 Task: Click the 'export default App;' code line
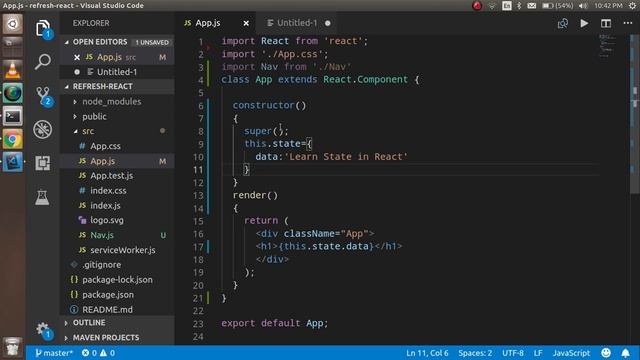(274, 323)
